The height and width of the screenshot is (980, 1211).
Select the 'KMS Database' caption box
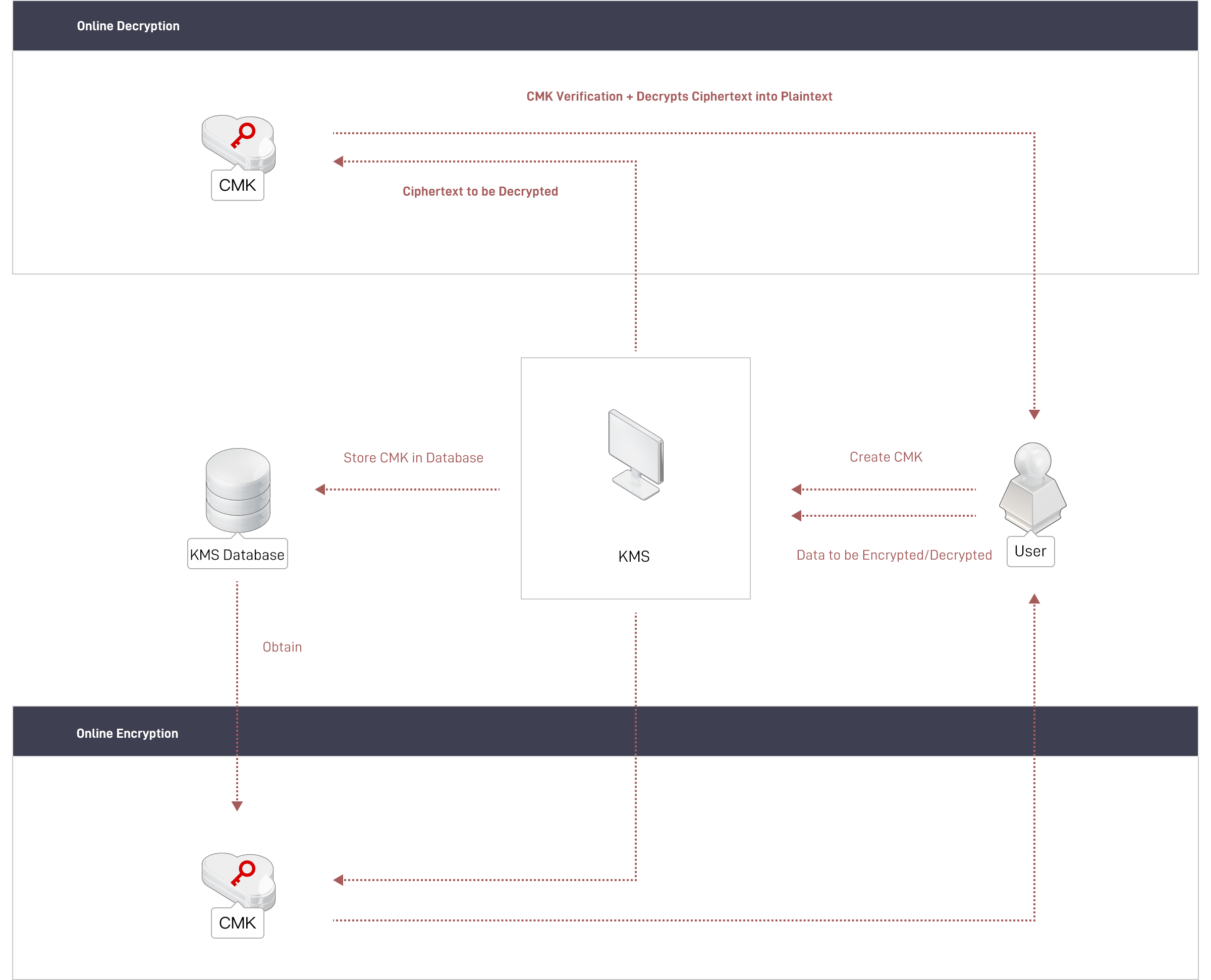pos(237,555)
